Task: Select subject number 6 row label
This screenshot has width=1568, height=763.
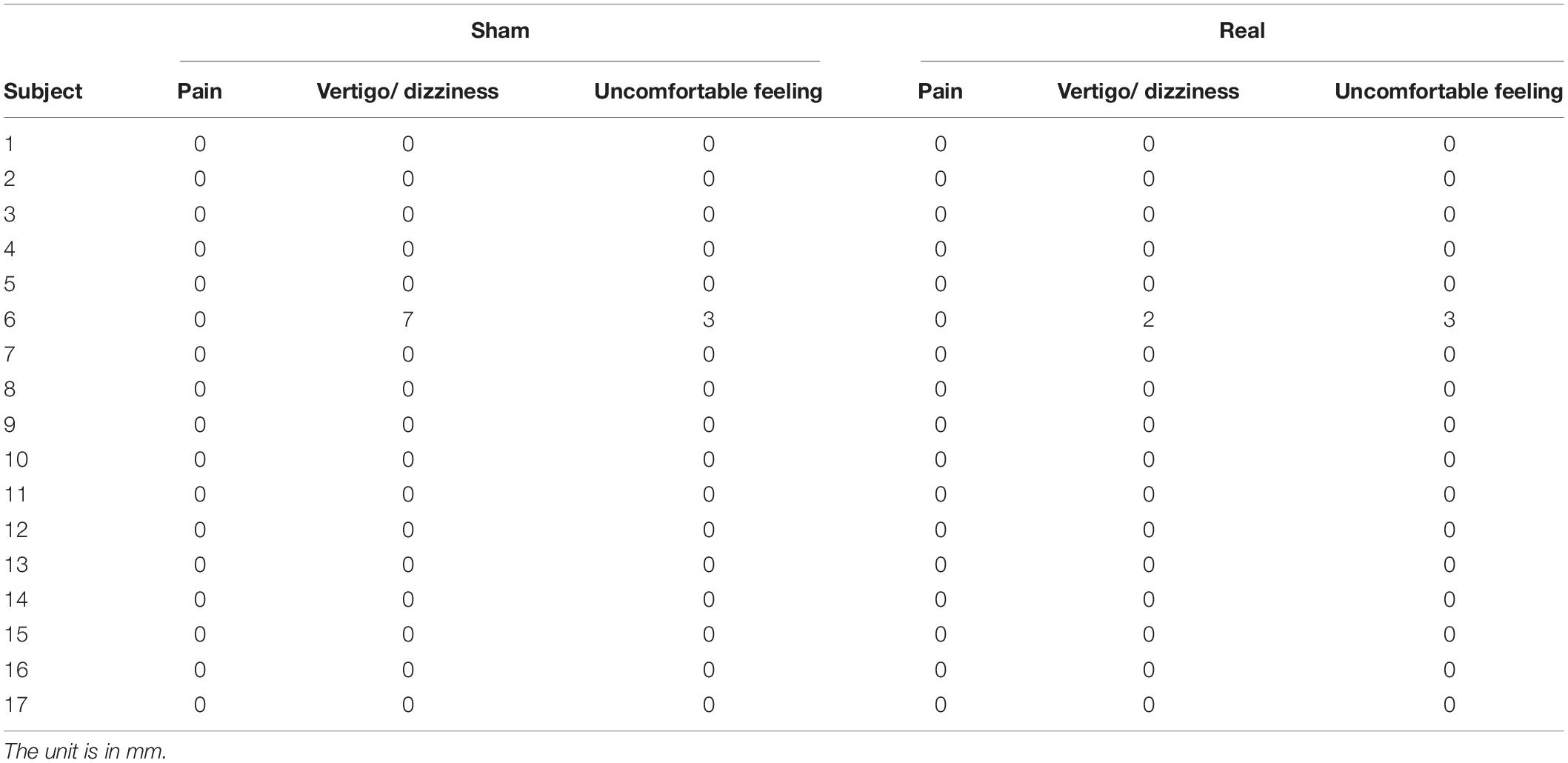Action: coord(10,319)
